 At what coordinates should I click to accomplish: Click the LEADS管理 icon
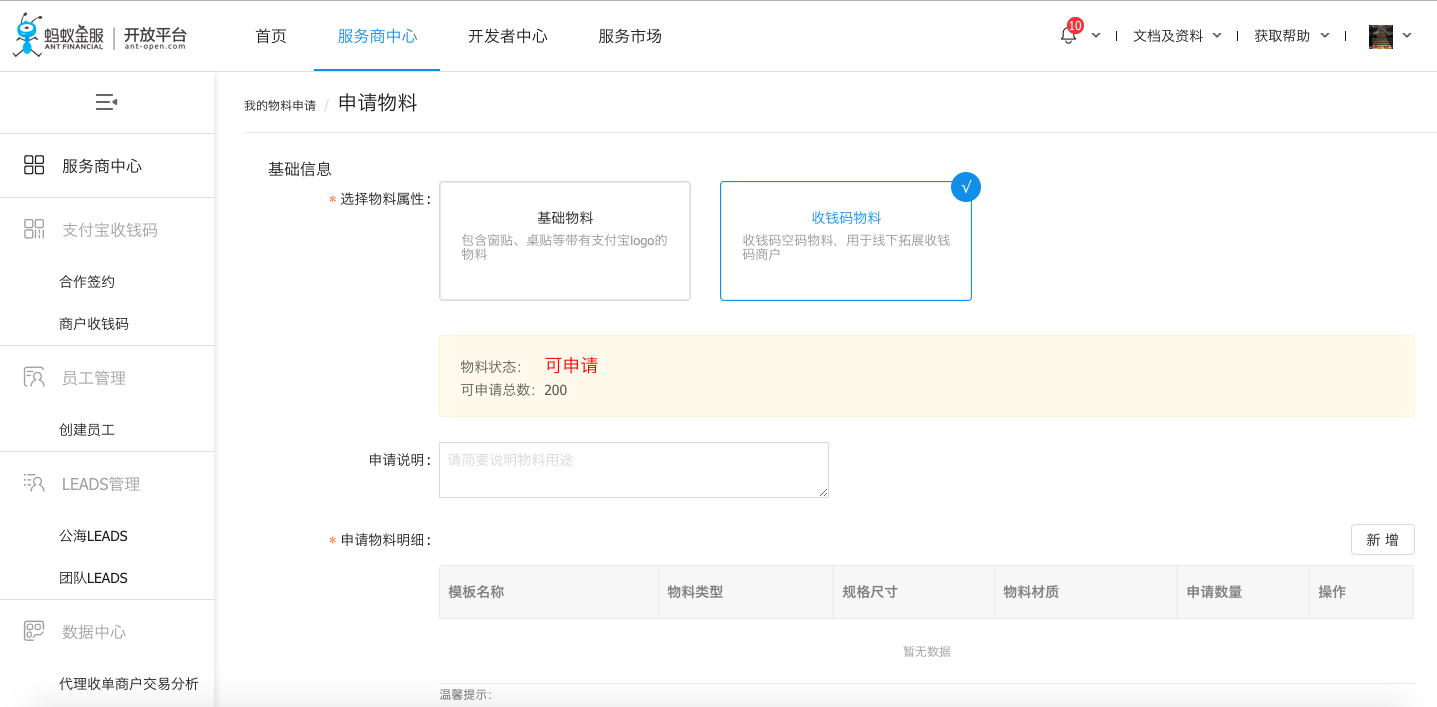pos(34,484)
